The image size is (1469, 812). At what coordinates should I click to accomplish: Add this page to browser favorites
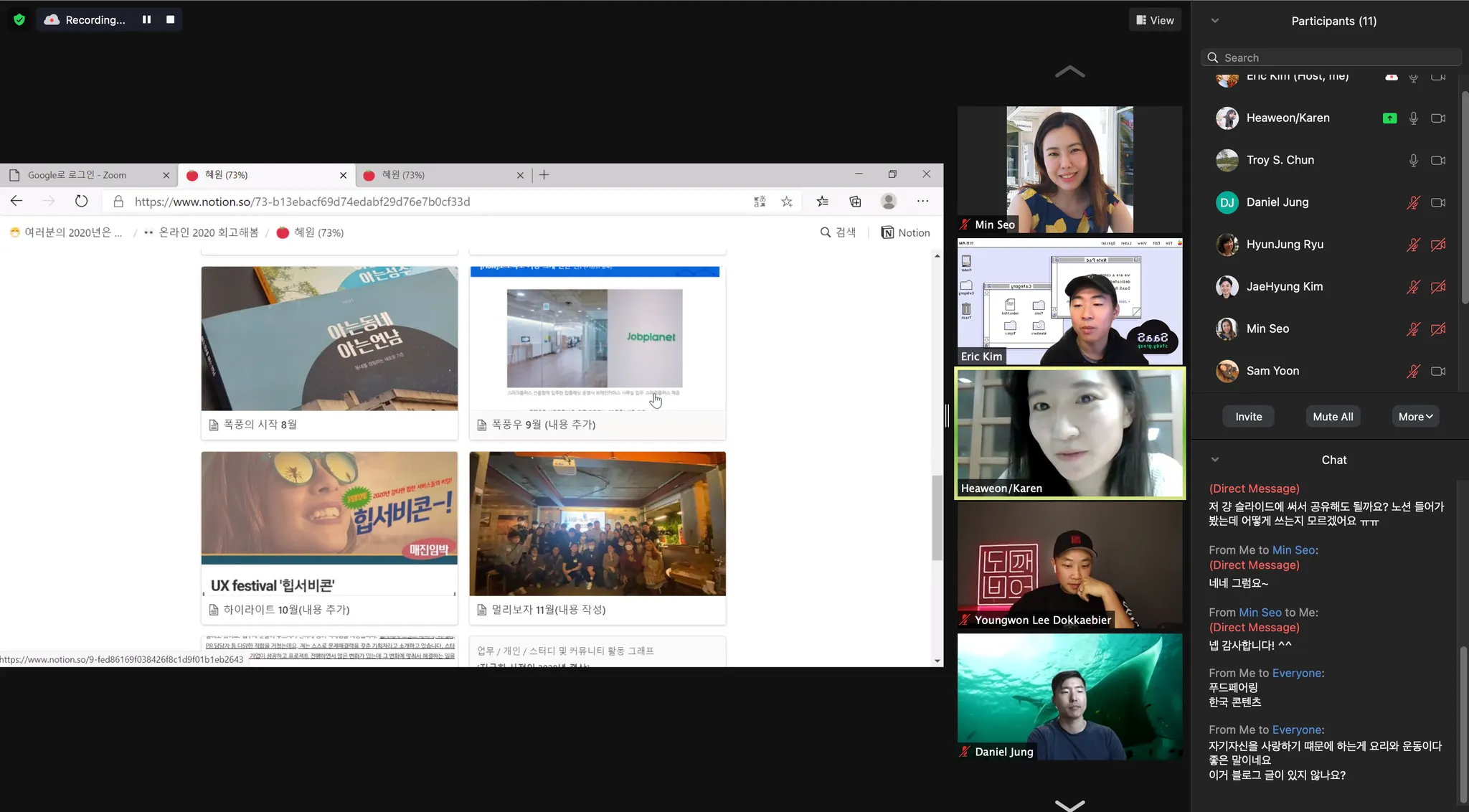tap(787, 202)
